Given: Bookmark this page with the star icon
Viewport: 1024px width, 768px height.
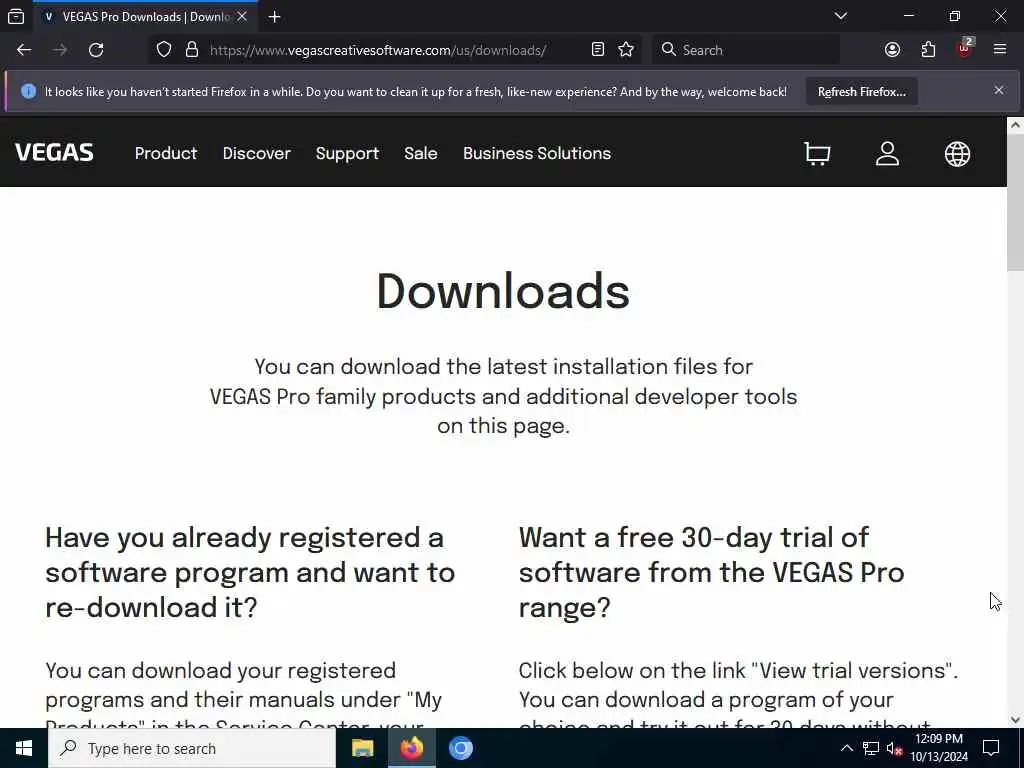Looking at the screenshot, I should point(626,50).
